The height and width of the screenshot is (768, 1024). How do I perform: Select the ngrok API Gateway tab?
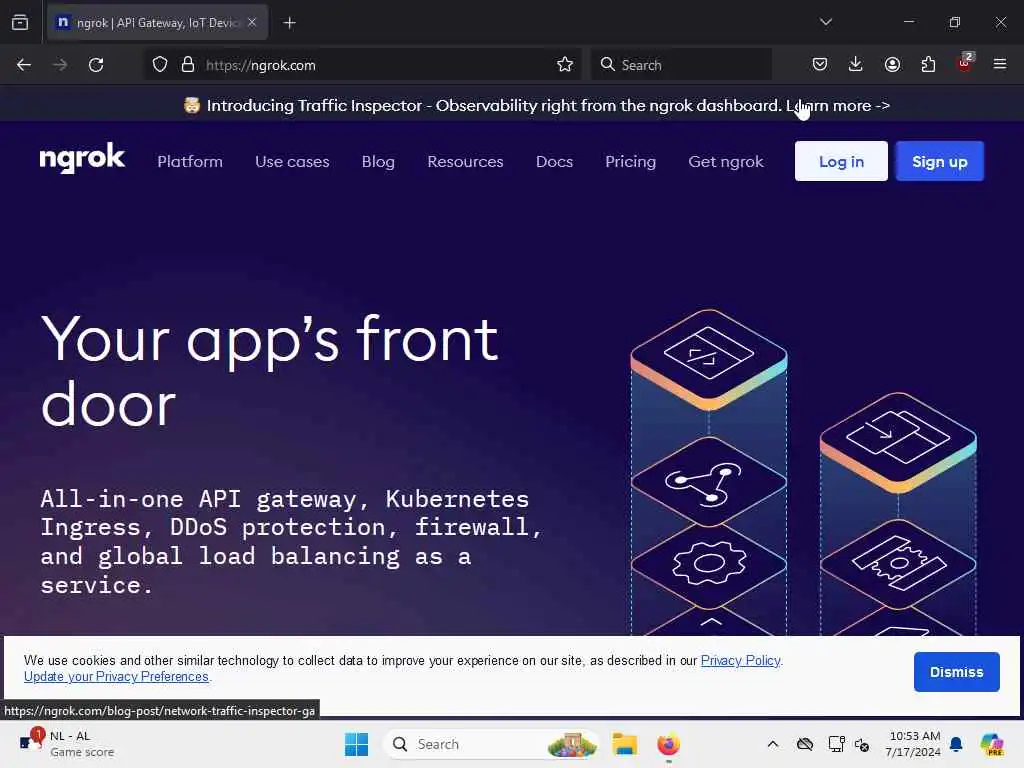click(x=157, y=23)
